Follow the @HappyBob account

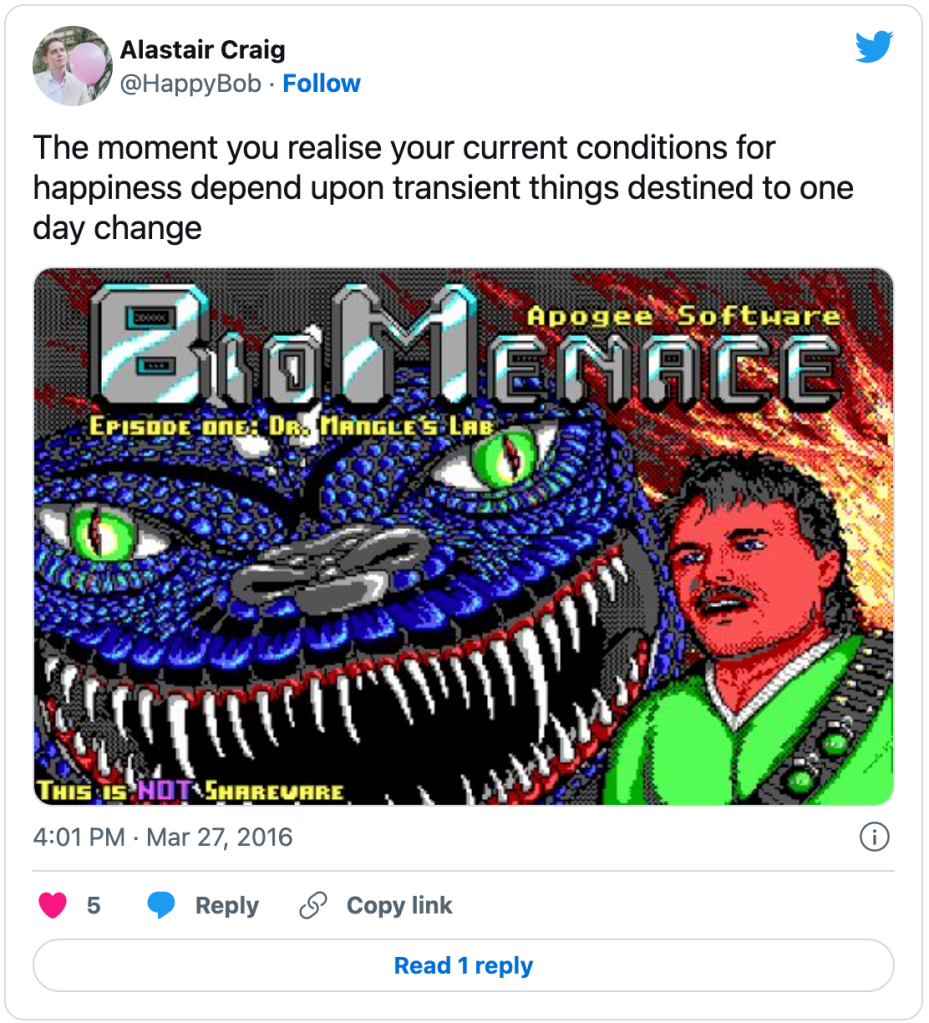pos(321,84)
